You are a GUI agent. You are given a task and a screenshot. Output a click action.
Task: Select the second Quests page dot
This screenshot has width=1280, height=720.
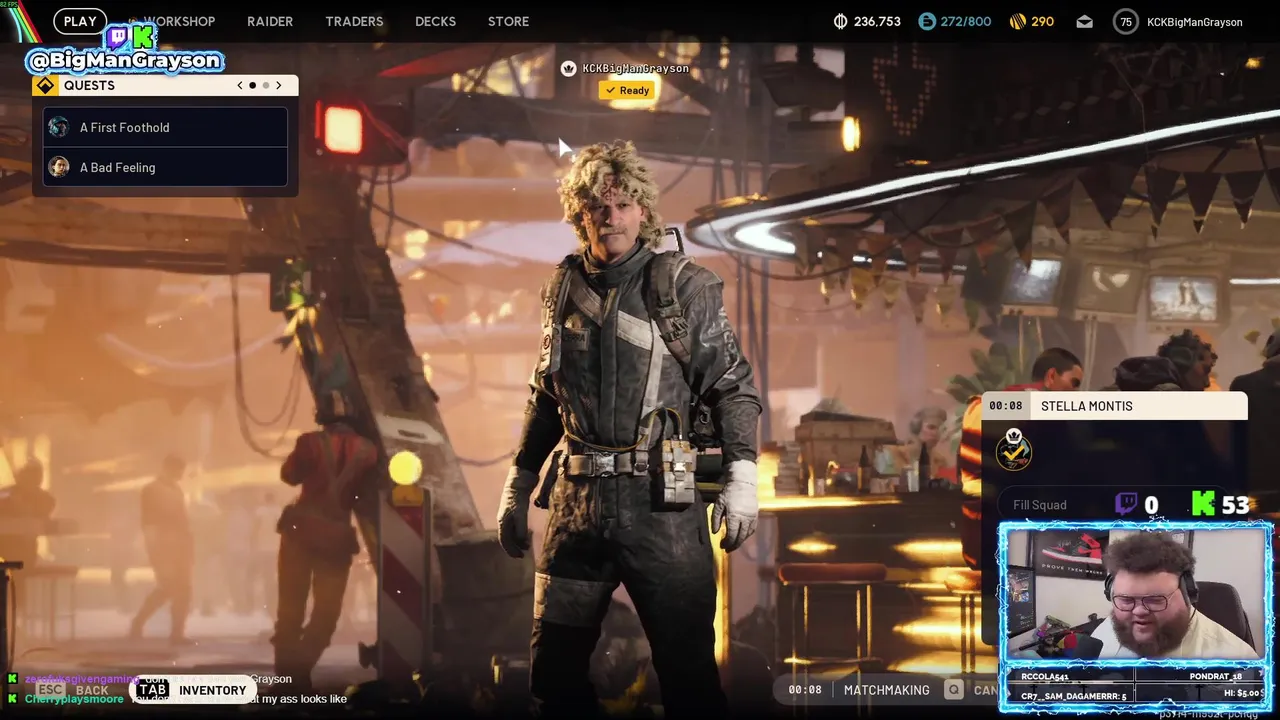point(265,85)
